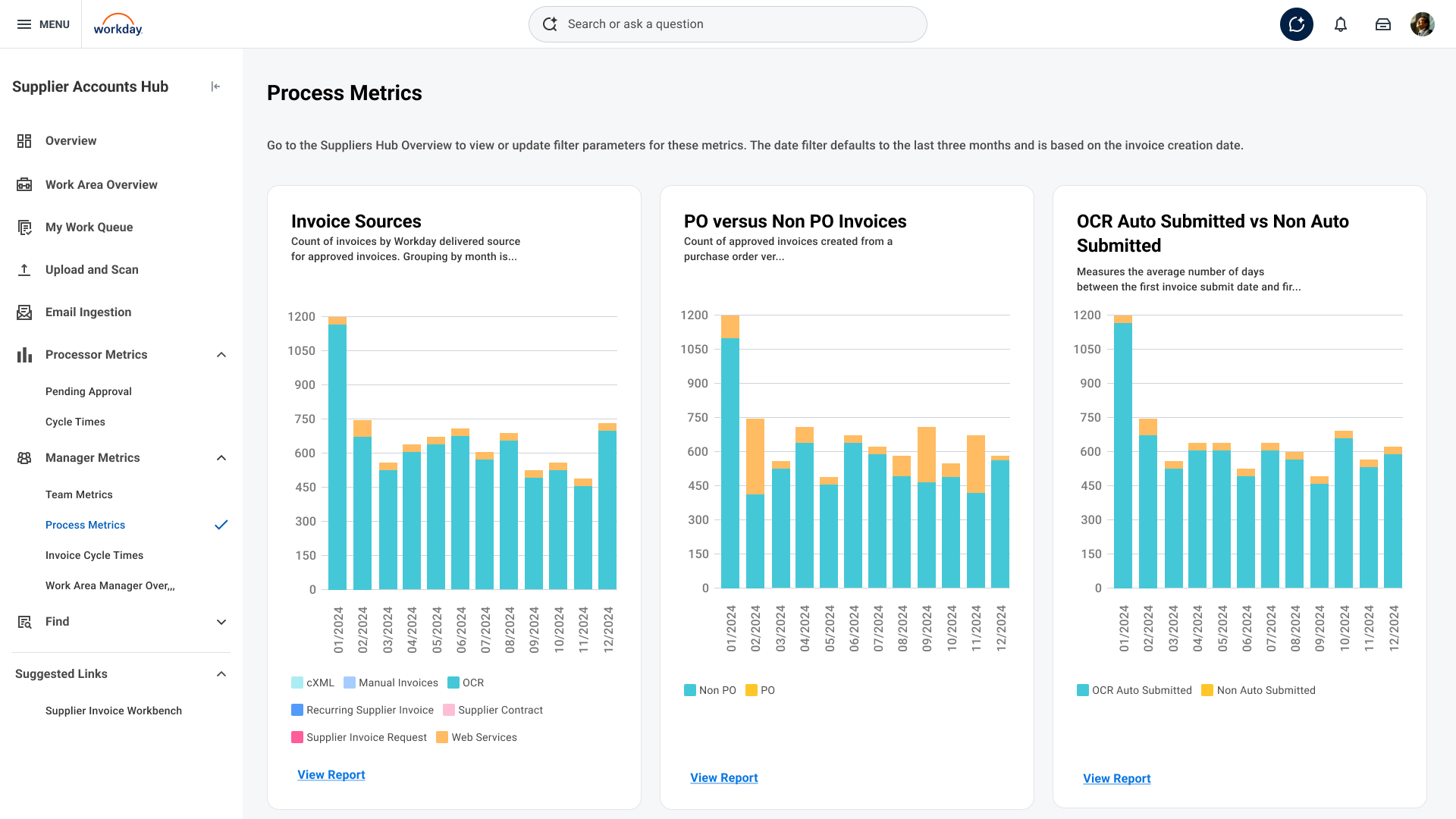The width and height of the screenshot is (1456, 819).
Task: Expand the Find section
Action: tap(221, 622)
